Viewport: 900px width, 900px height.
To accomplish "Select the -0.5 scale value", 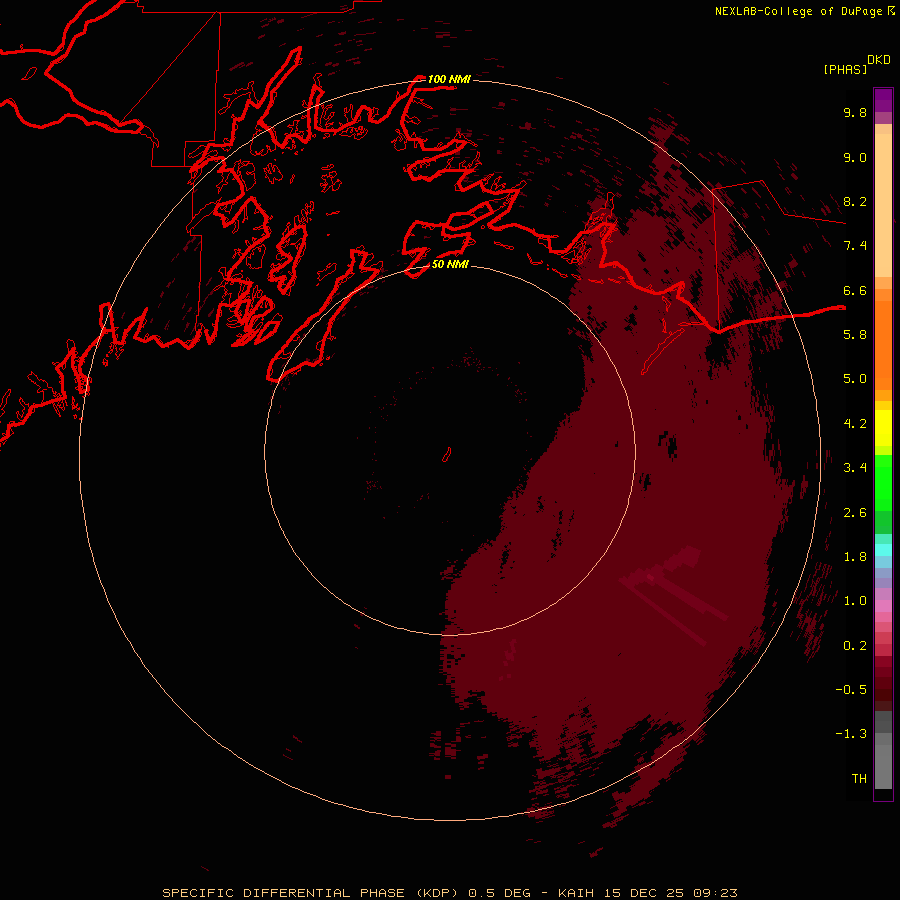I will [851, 690].
